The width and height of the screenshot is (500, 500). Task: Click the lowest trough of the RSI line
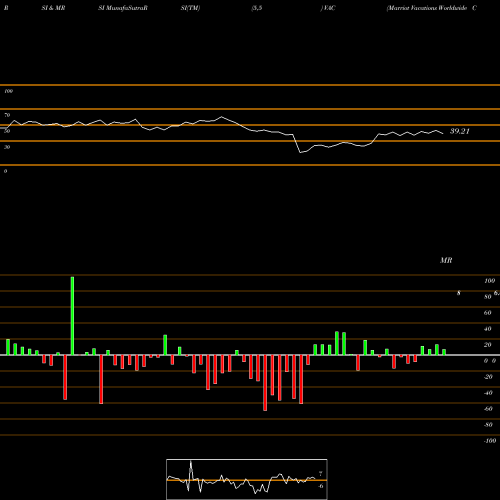coord(300,152)
